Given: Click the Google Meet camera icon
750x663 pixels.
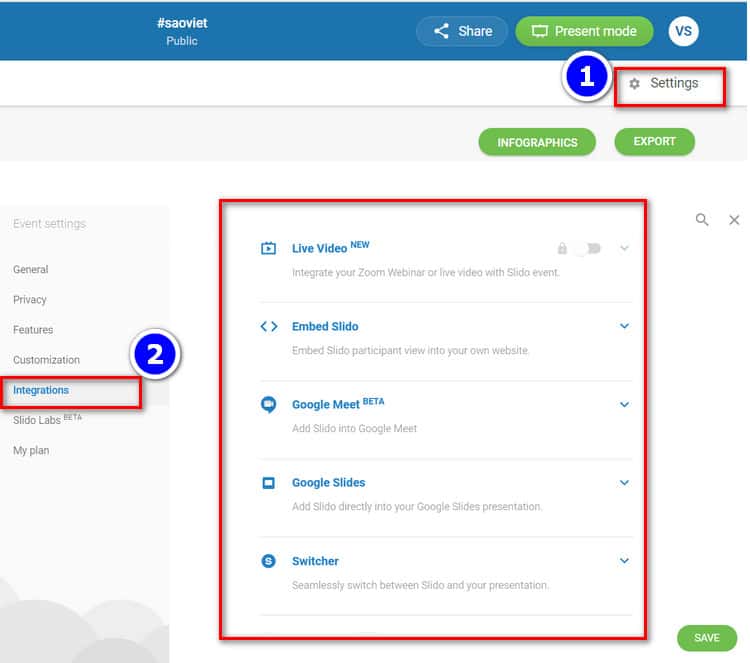Looking at the screenshot, I should (268, 405).
